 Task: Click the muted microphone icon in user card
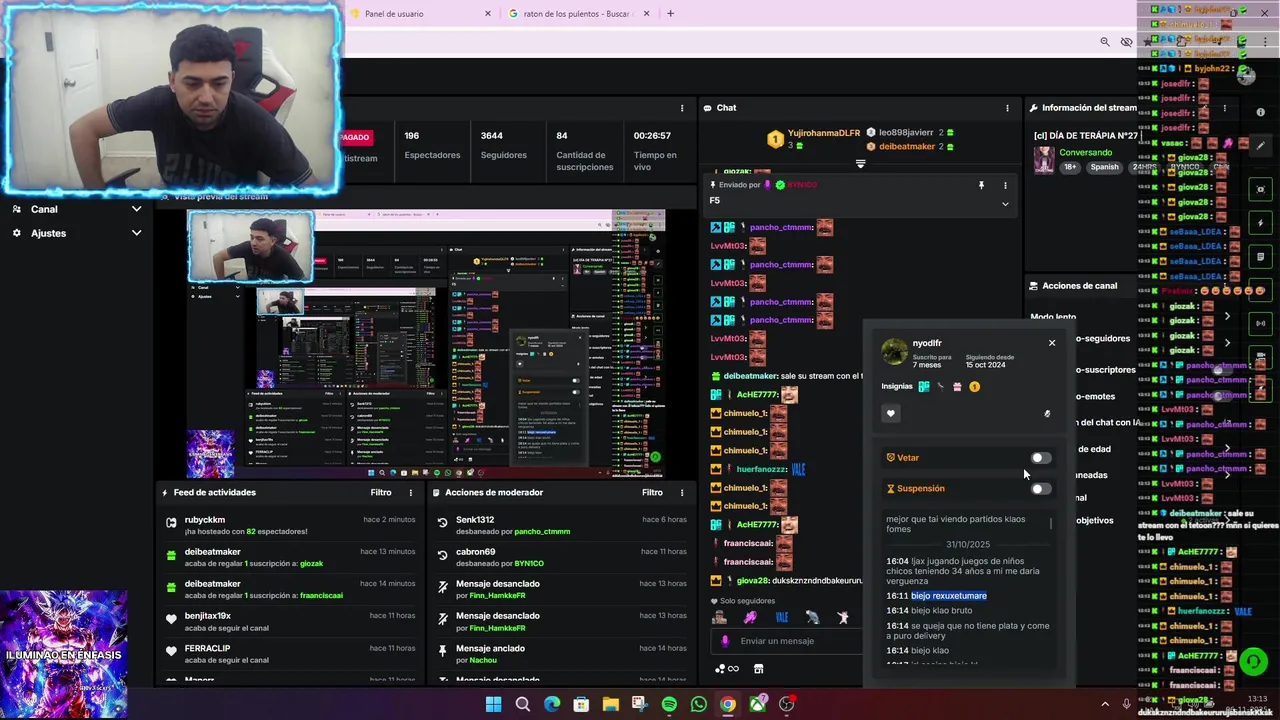pyautogui.click(x=1047, y=413)
